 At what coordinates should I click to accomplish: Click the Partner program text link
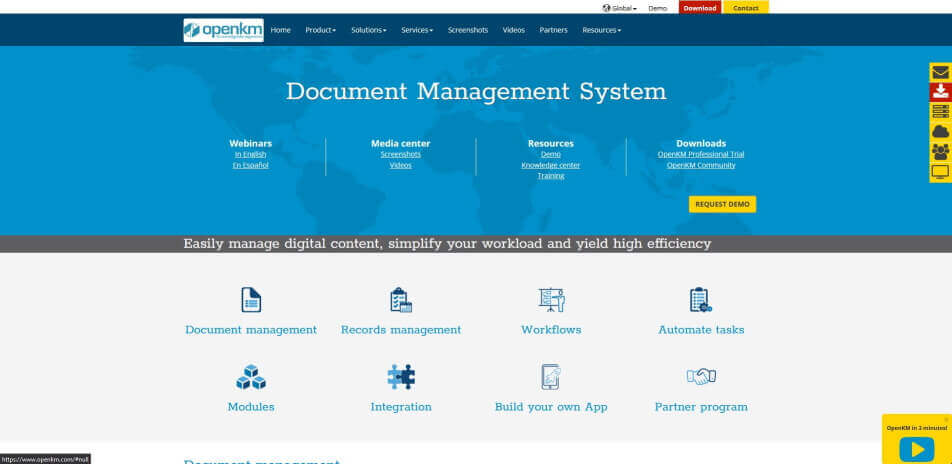point(701,407)
